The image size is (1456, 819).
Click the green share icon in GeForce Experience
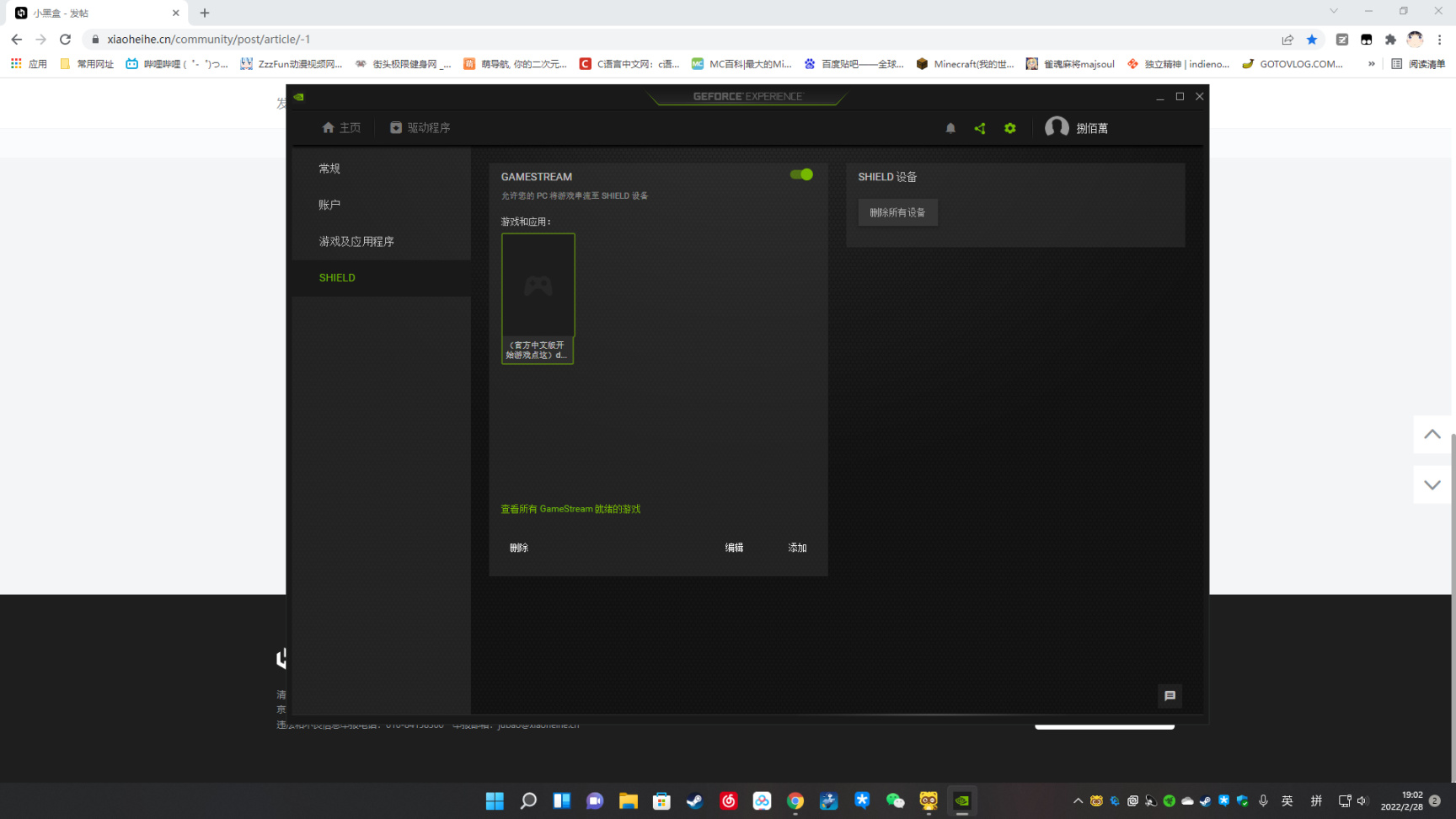[x=980, y=128]
